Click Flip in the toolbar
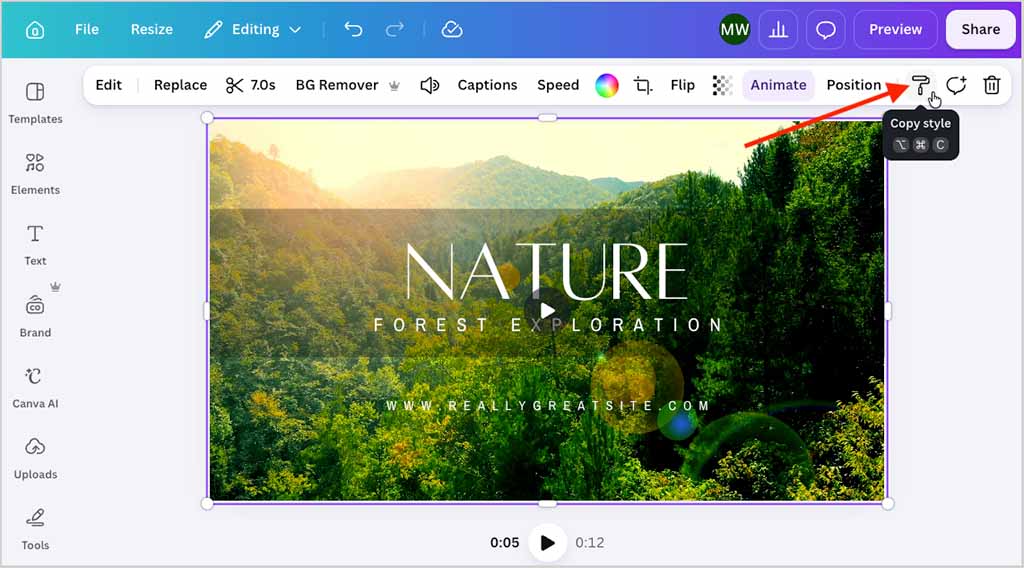 [x=682, y=85]
